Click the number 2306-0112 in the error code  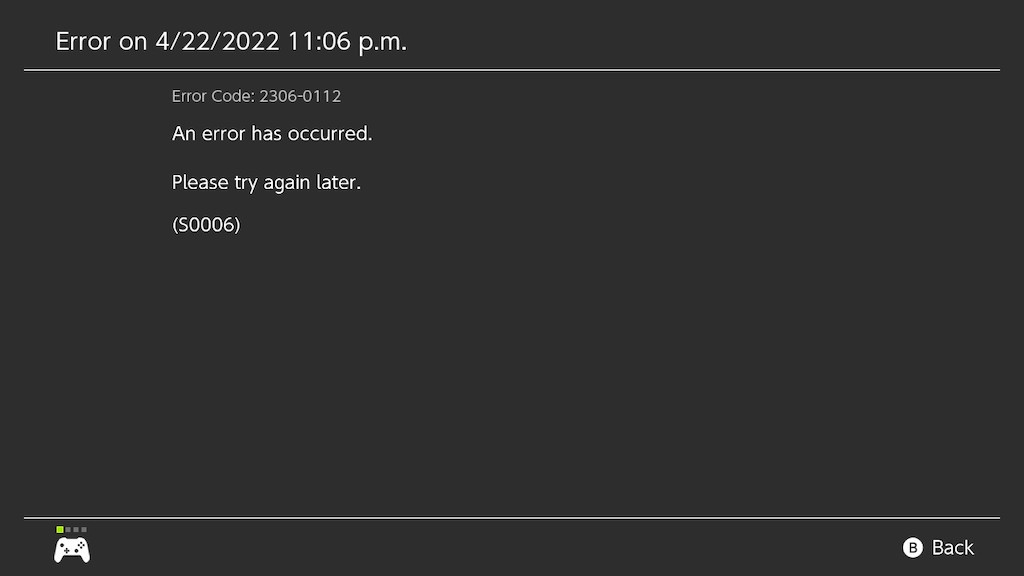300,96
